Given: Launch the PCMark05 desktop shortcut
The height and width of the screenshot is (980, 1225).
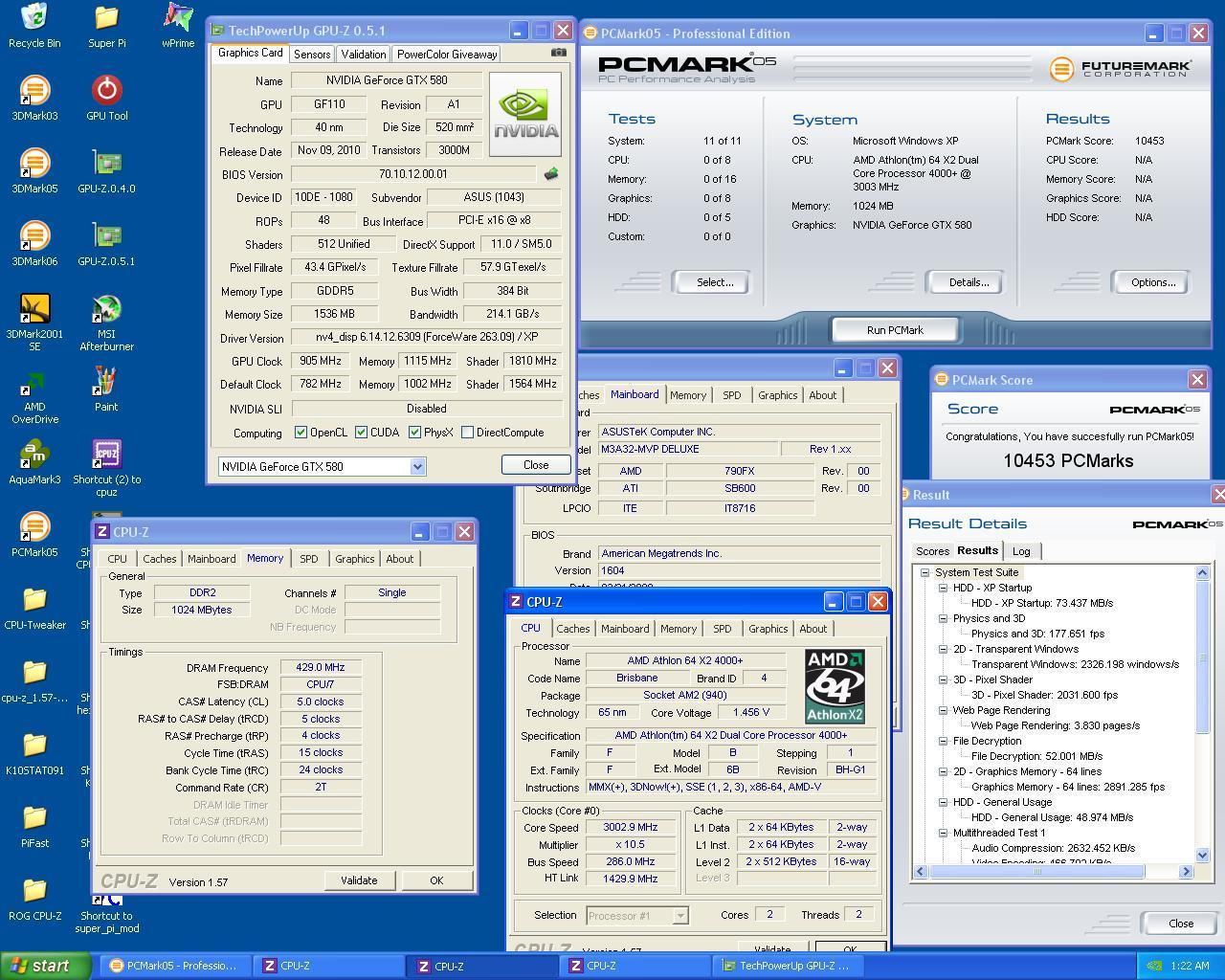Looking at the screenshot, I should [x=34, y=535].
